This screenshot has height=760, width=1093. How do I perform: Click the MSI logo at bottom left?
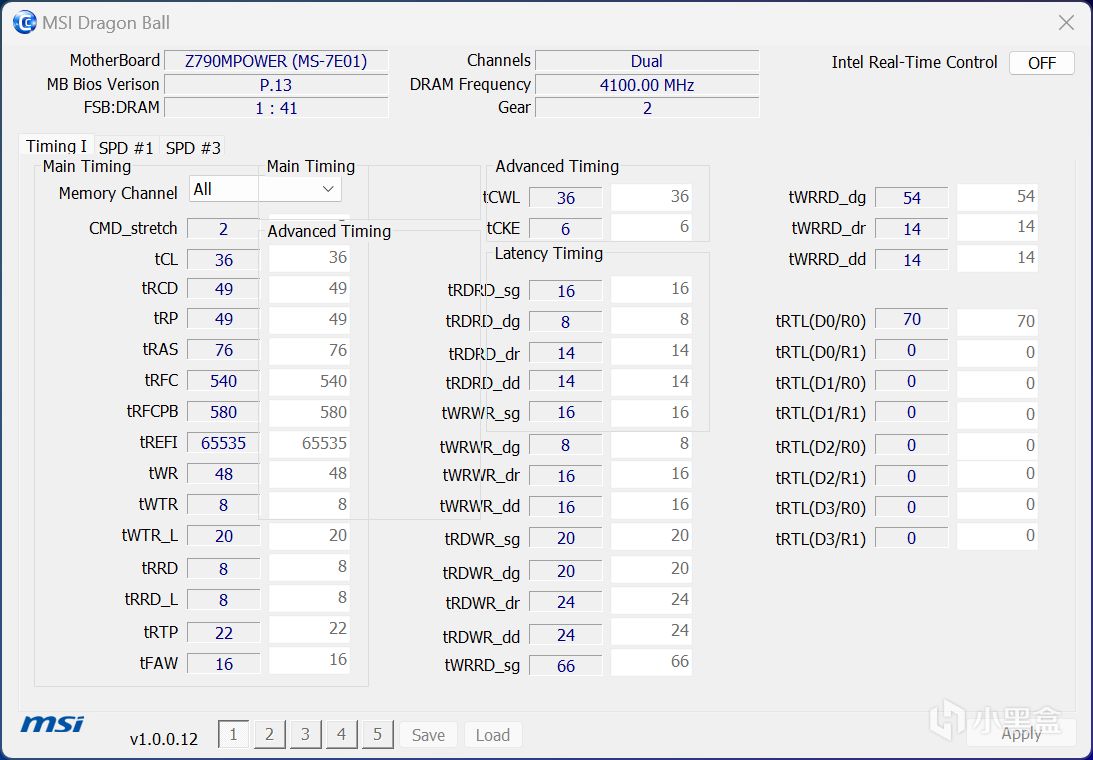tap(52, 724)
